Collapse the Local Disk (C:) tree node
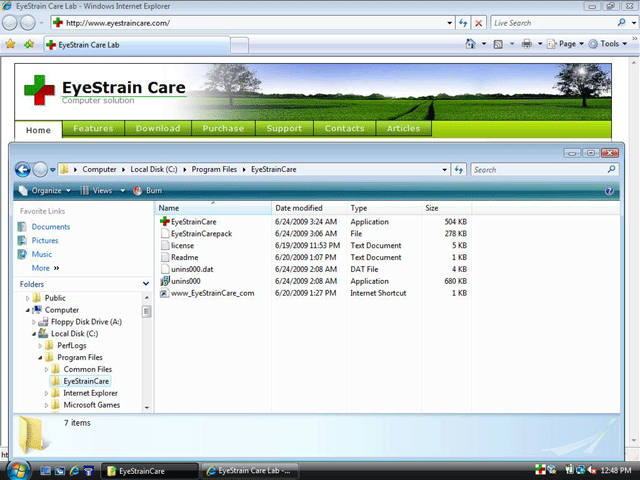The height and width of the screenshot is (480, 640). (x=34, y=334)
